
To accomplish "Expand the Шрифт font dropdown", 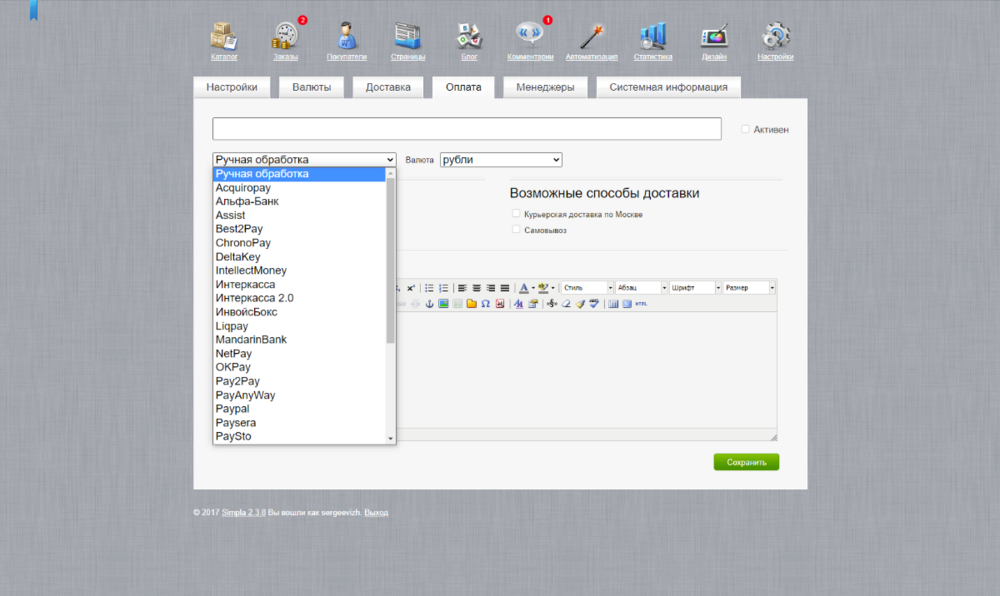I will click(x=694, y=288).
